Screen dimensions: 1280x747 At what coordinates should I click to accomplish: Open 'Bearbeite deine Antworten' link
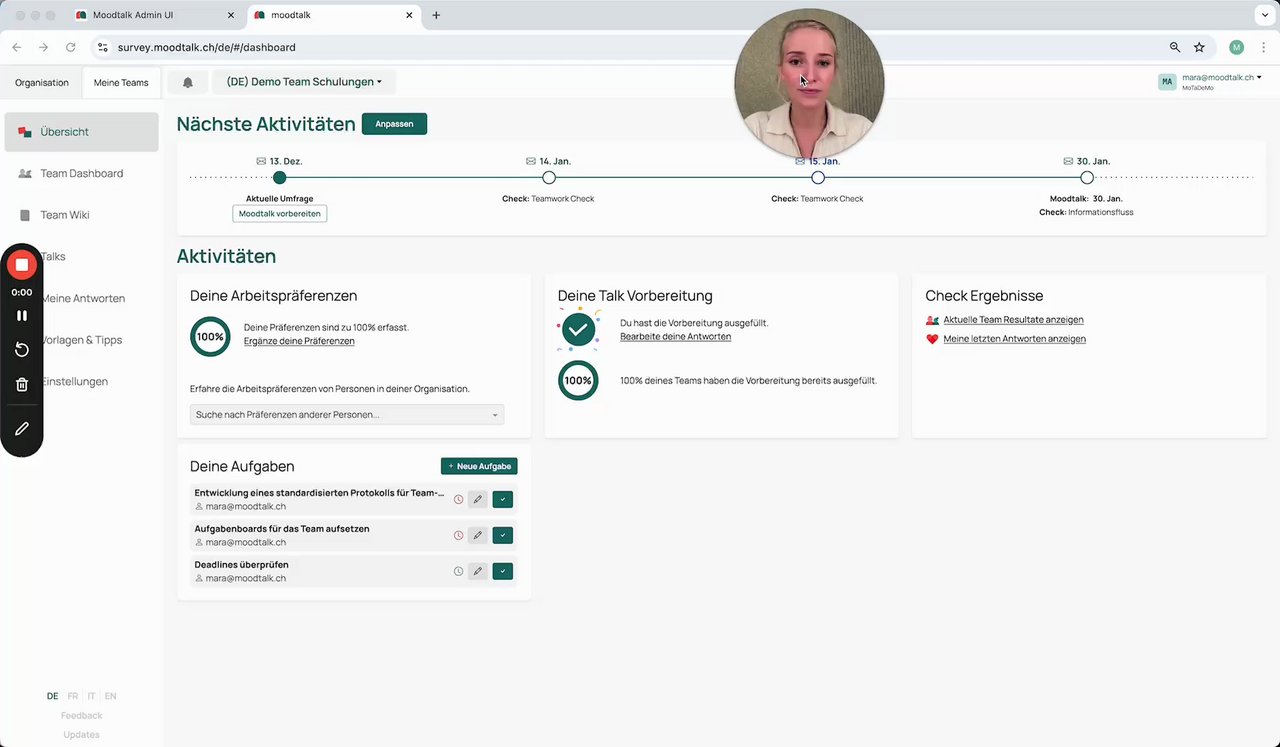pos(675,336)
